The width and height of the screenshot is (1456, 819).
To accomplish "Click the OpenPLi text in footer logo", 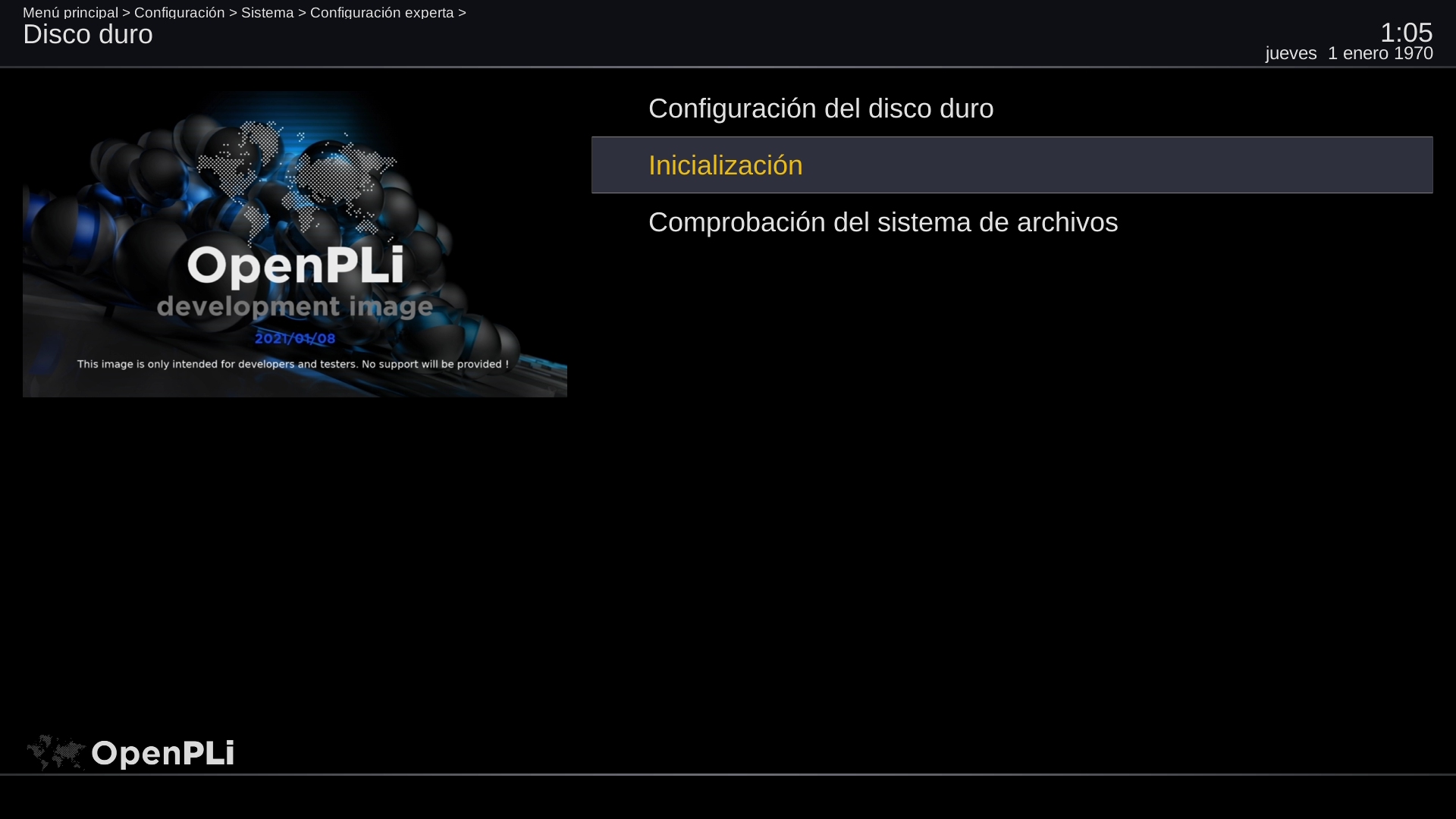I will click(x=162, y=753).
